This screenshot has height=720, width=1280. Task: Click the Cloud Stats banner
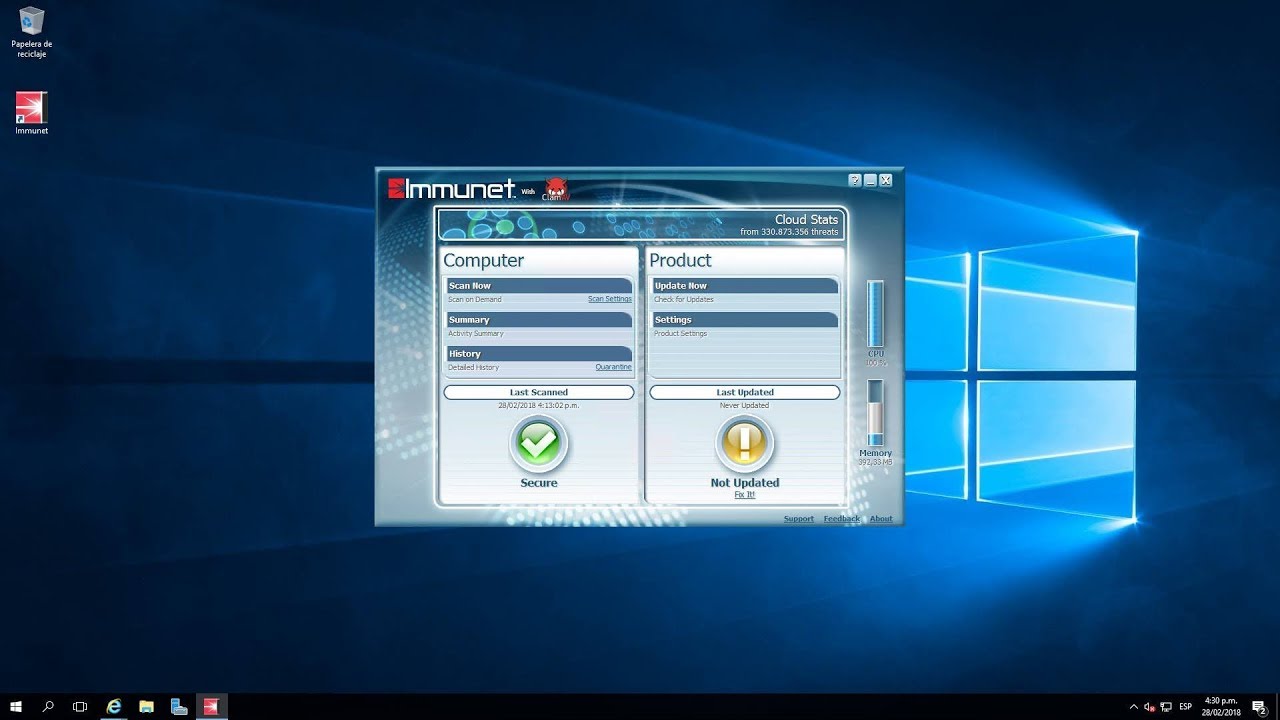point(641,225)
